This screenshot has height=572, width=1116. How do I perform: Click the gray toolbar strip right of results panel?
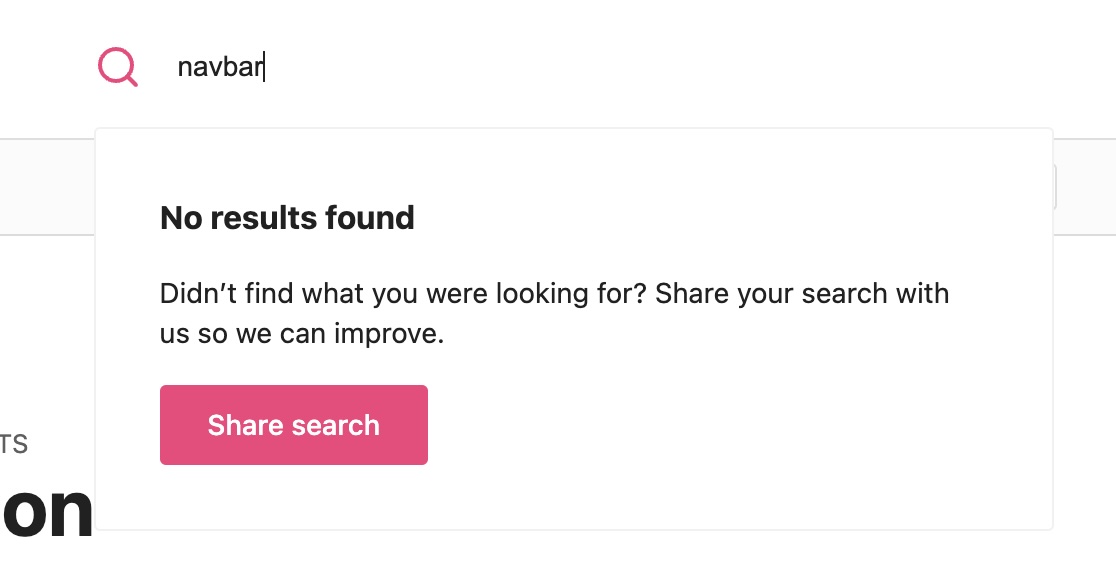pyautogui.click(x=1084, y=186)
